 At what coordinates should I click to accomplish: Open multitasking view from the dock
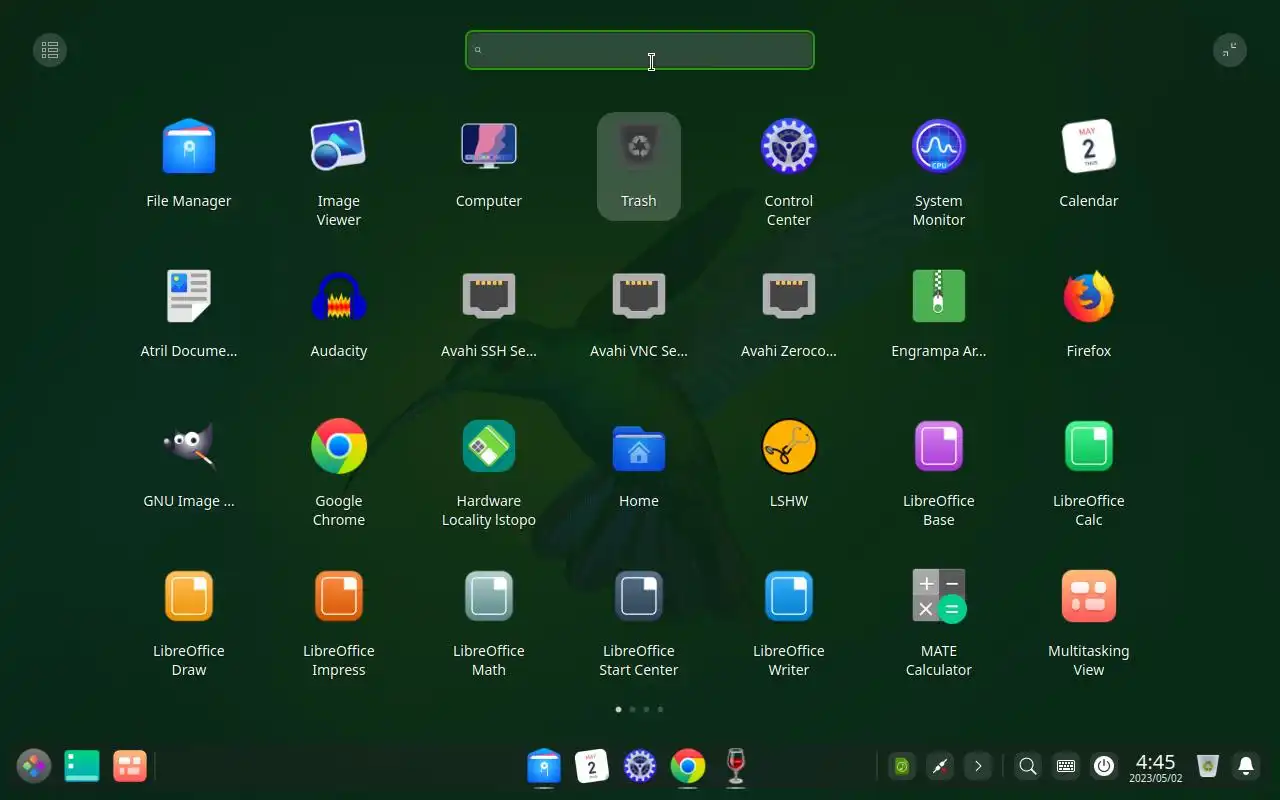coord(130,766)
